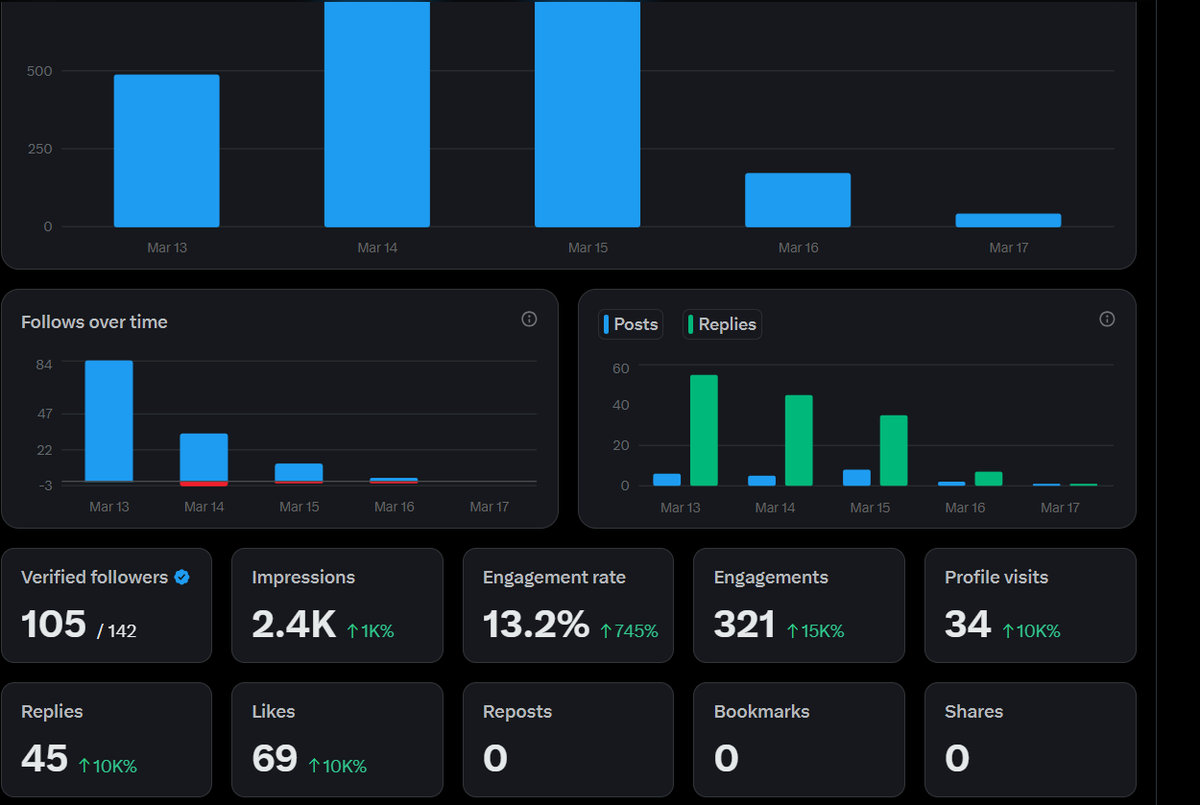This screenshot has width=1200, height=805.
Task: Click the blue verified badge beside Verified followers
Action: tap(182, 577)
